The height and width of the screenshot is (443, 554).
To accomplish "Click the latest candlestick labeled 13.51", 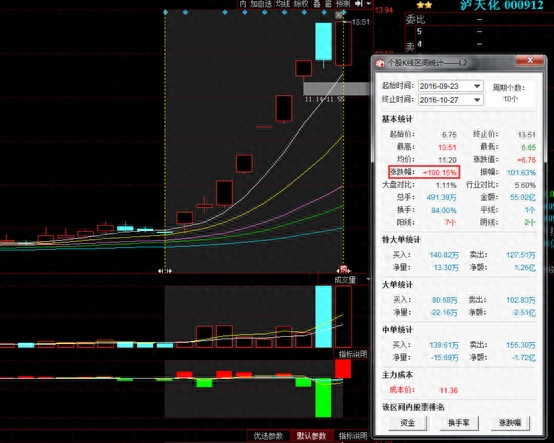I will pos(343,43).
